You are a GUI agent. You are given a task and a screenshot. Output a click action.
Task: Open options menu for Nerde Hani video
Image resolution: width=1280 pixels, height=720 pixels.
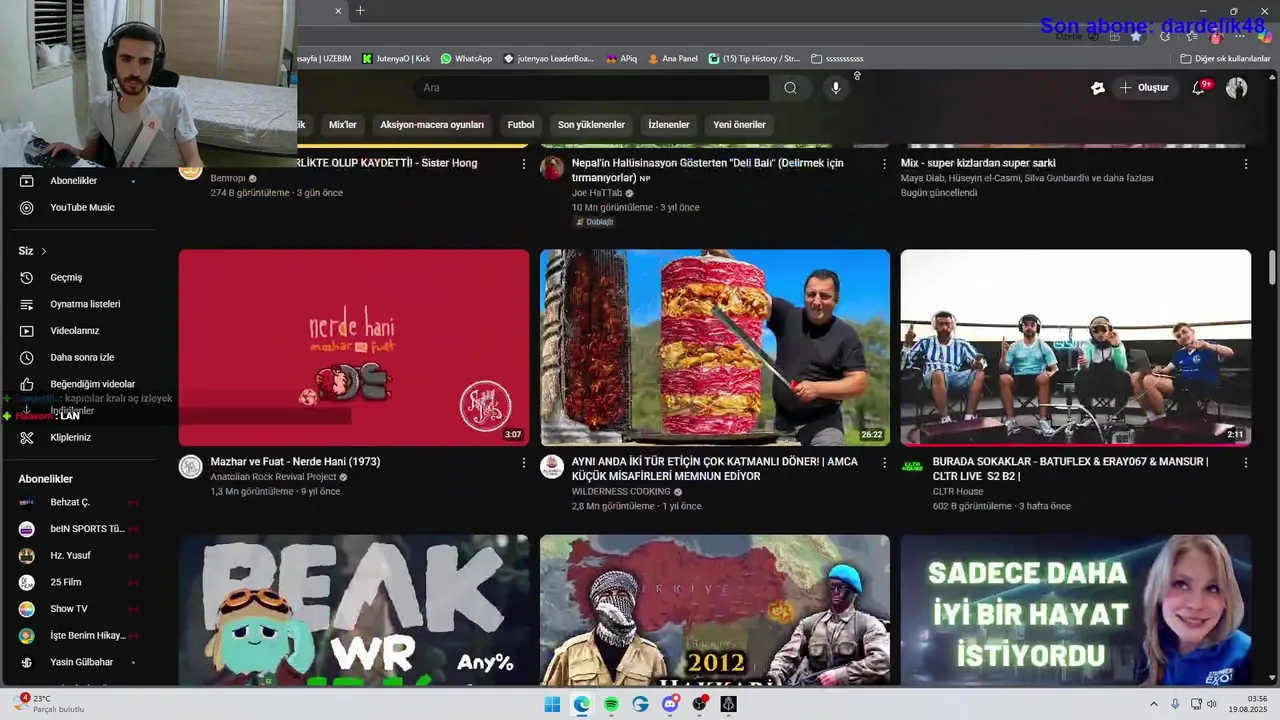[x=523, y=463]
